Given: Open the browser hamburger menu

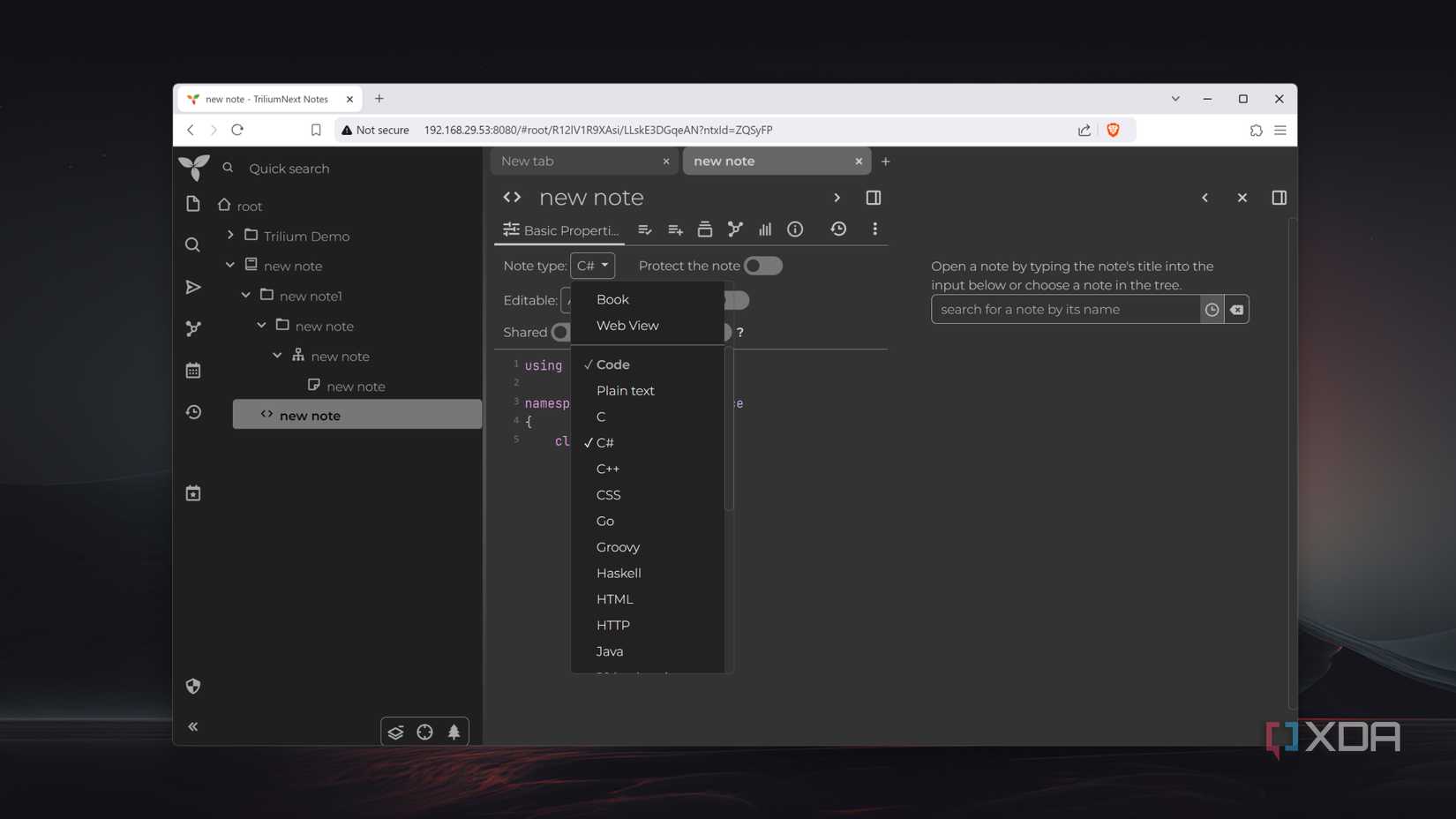Looking at the screenshot, I should [x=1280, y=131].
